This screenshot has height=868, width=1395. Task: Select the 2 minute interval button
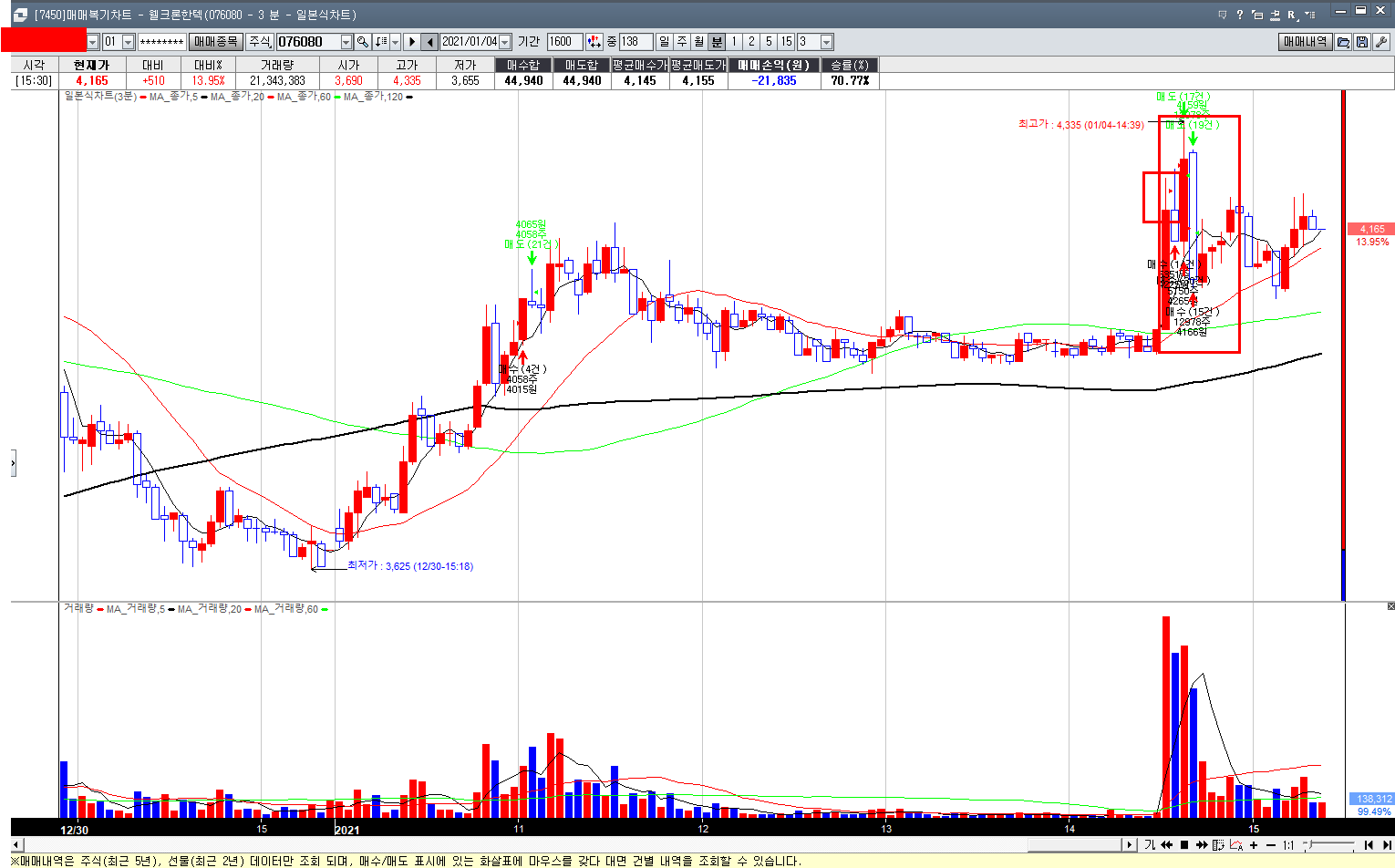point(751,42)
